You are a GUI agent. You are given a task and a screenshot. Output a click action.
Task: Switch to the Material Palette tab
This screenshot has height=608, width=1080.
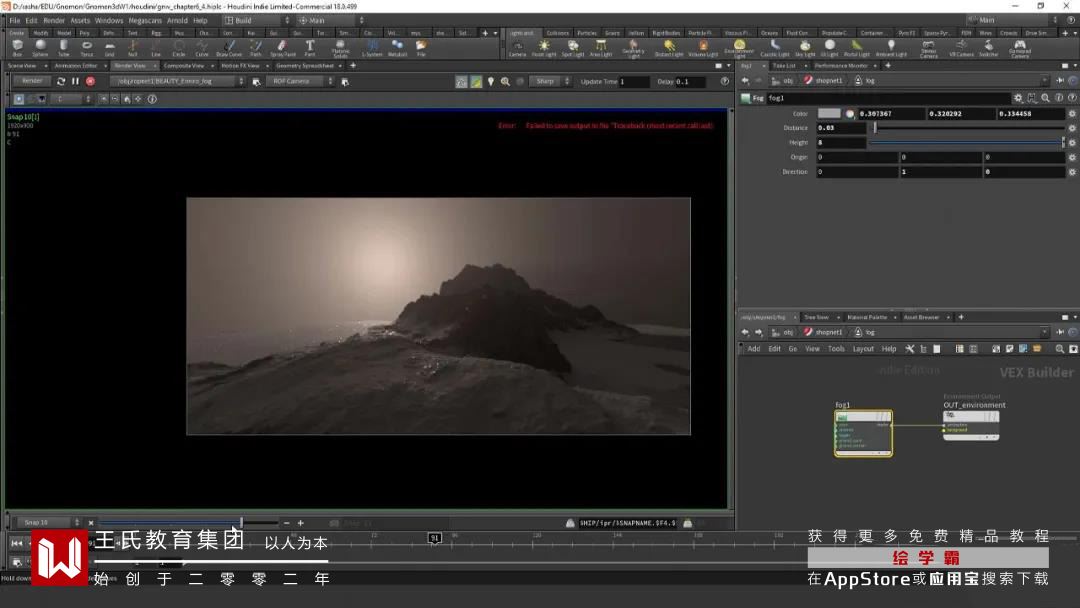pyautogui.click(x=866, y=317)
